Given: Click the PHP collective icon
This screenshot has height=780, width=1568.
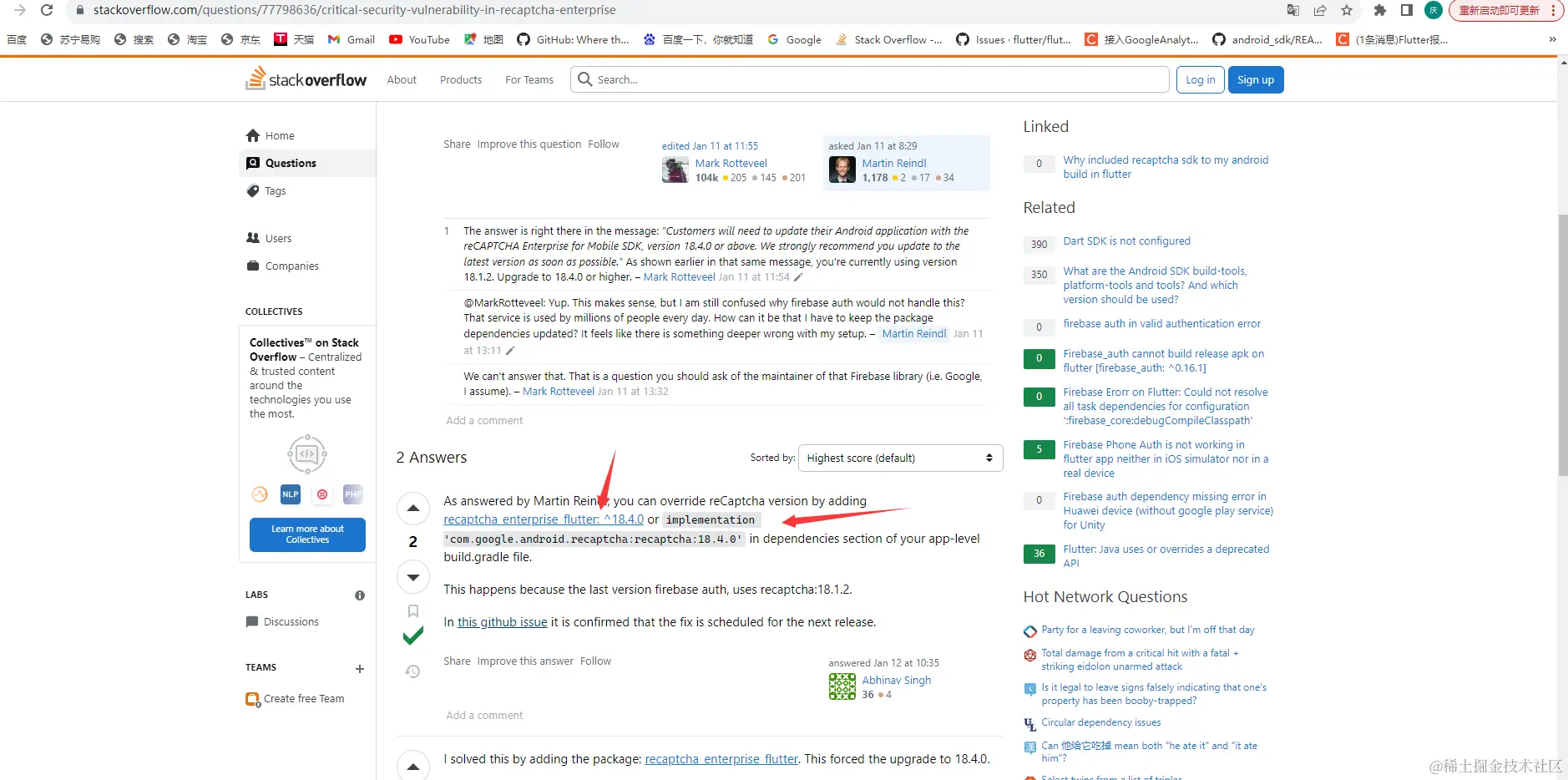Looking at the screenshot, I should 353,494.
